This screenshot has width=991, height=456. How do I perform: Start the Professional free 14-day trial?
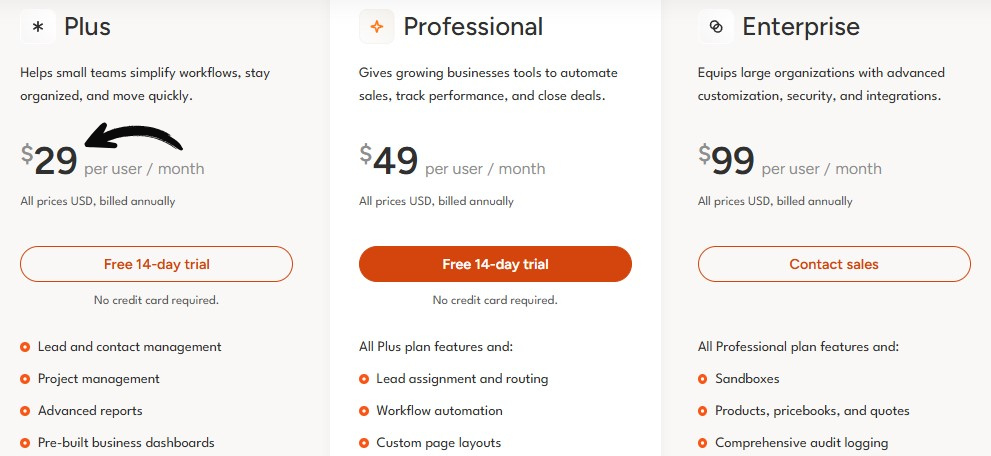coord(495,264)
